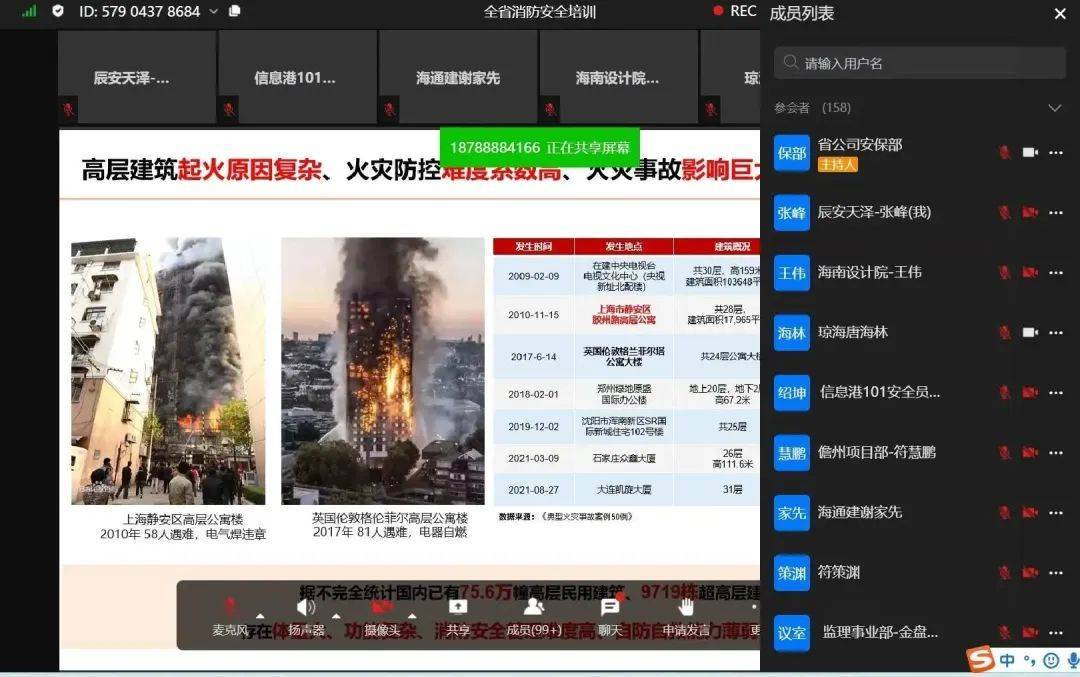Click the 议室 avatar in member list
Image resolution: width=1080 pixels, height=677 pixels.
[x=791, y=632]
